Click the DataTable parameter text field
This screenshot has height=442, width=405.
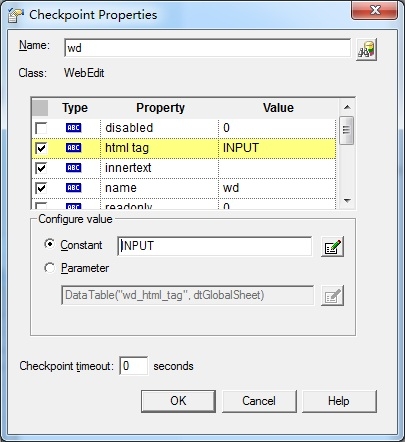187,295
